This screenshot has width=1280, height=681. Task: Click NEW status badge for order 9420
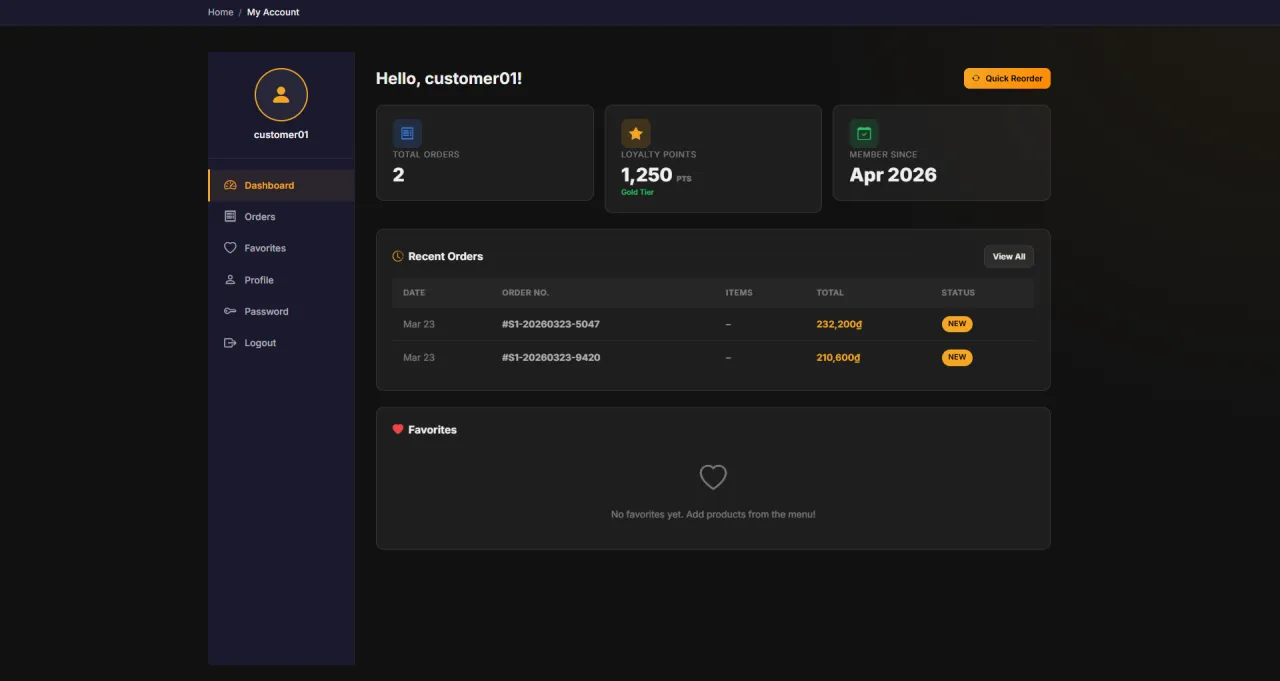957,357
